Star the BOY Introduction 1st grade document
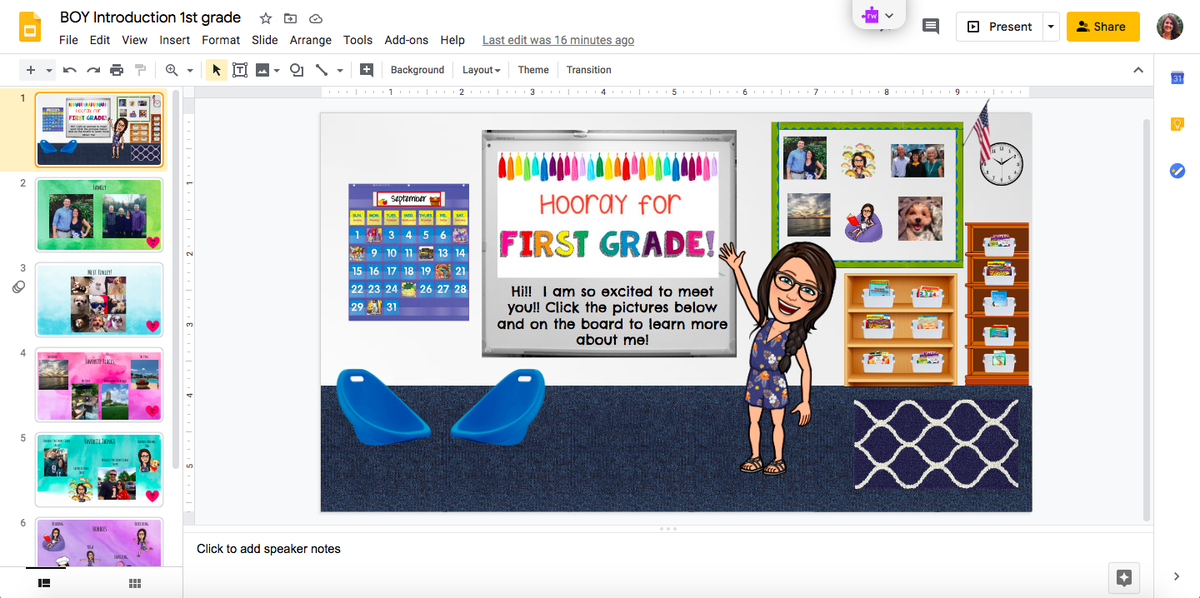This screenshot has width=1200, height=598. coord(265,18)
